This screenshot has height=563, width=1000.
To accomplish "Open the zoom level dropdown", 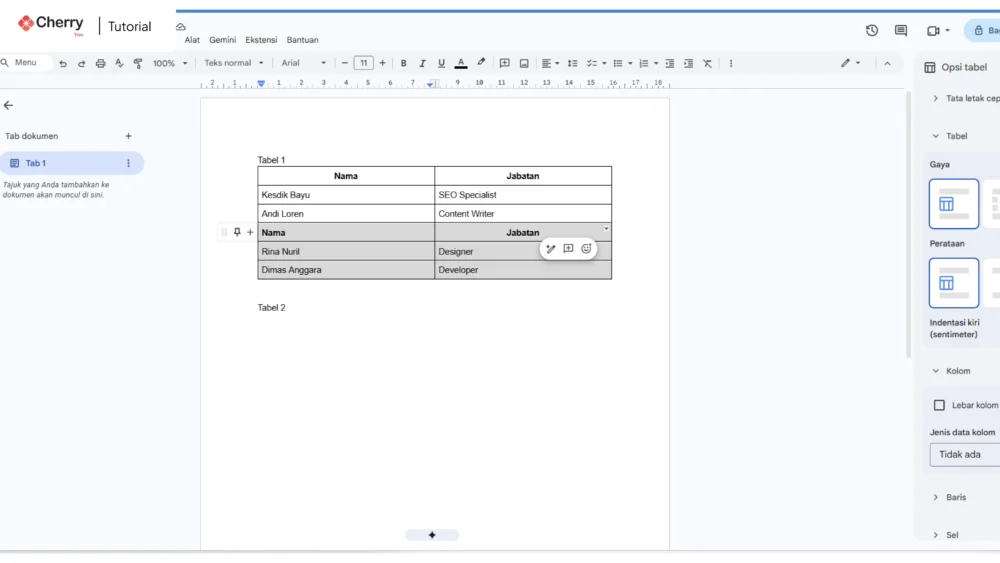I will click(x=170, y=63).
